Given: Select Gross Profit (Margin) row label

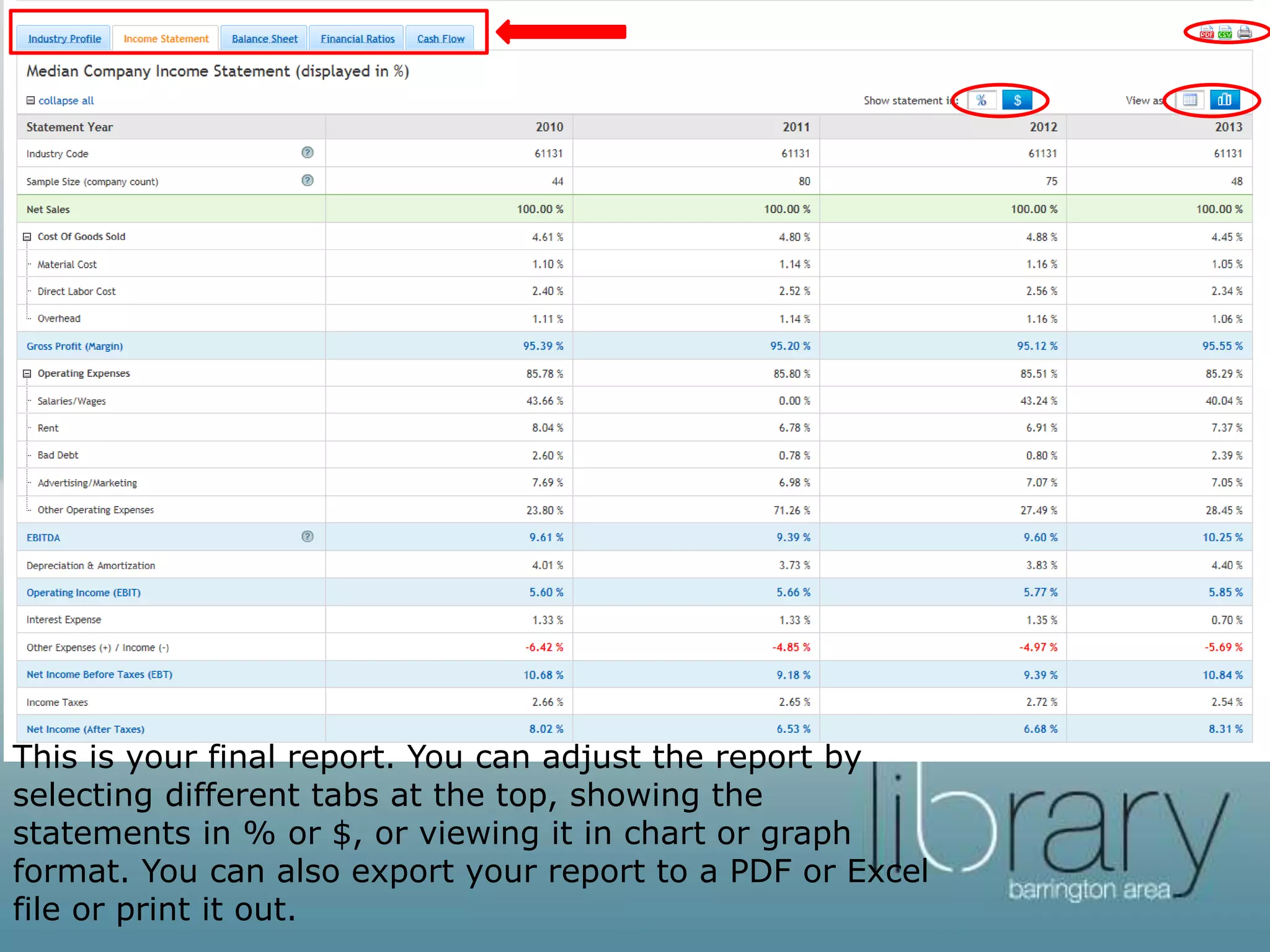Looking at the screenshot, I should pyautogui.click(x=74, y=346).
